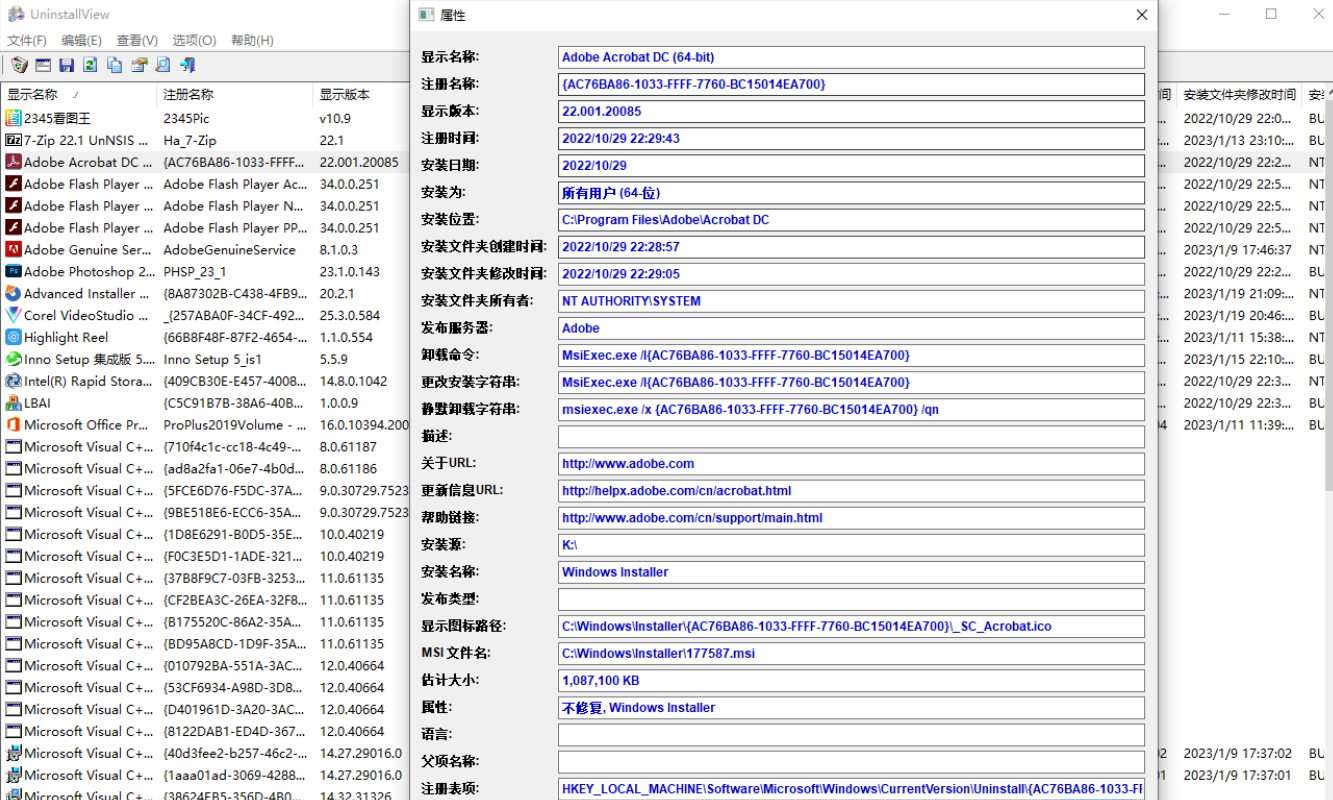Viewport: 1333px width, 800px height.
Task: Close the 属性 properties dialog
Action: tap(1141, 15)
